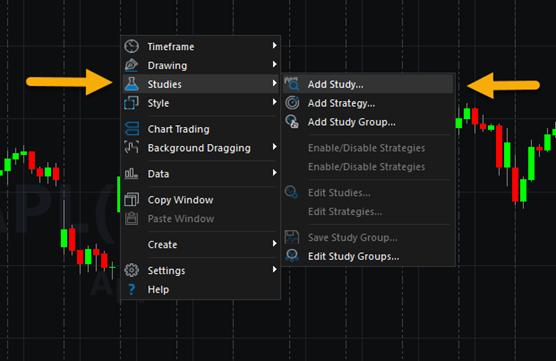Expand the Data submenu arrow

coord(274,172)
